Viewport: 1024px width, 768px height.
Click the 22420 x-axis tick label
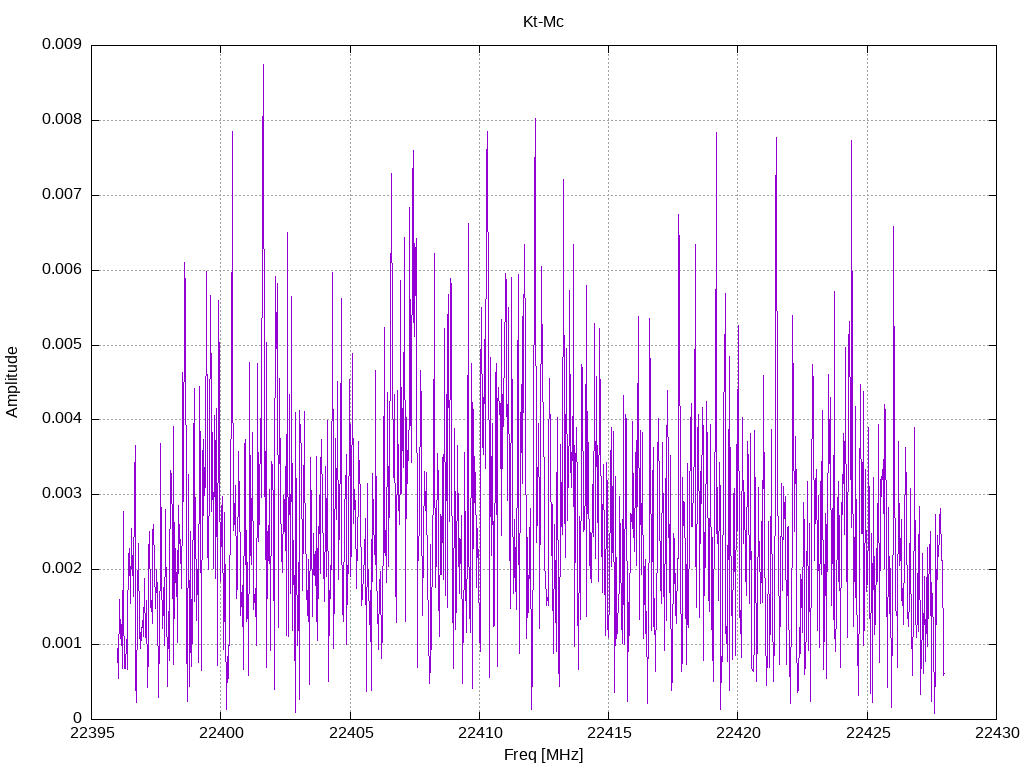[738, 733]
